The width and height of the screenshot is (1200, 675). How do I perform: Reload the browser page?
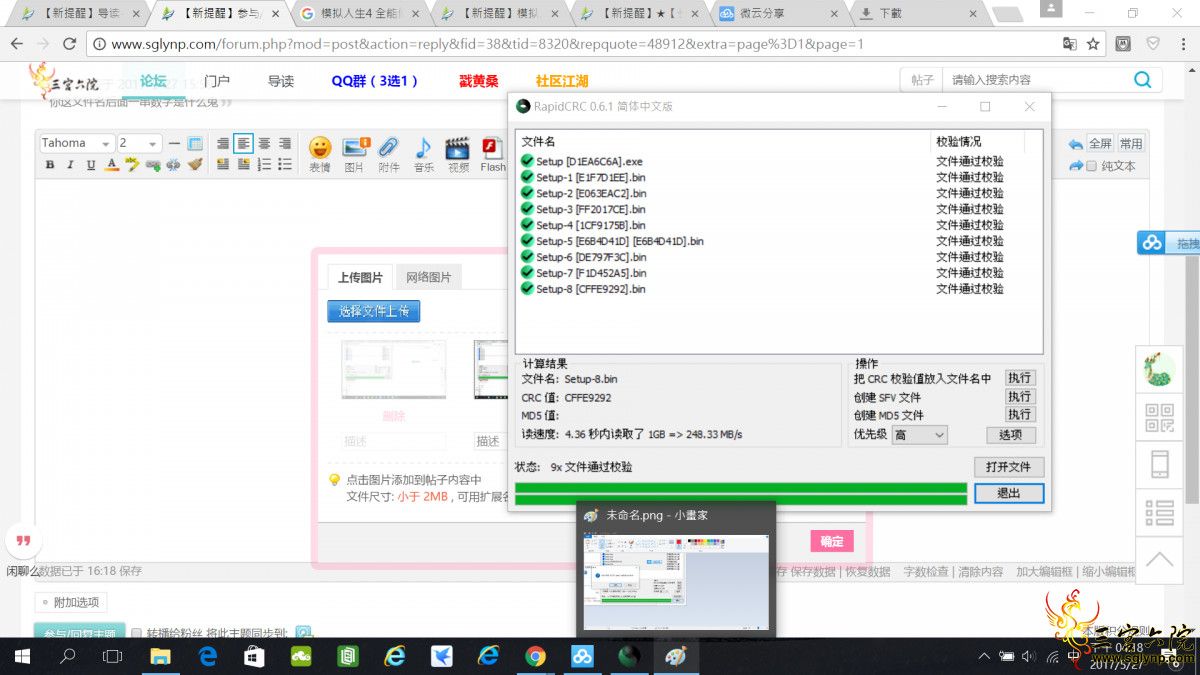pos(69,44)
